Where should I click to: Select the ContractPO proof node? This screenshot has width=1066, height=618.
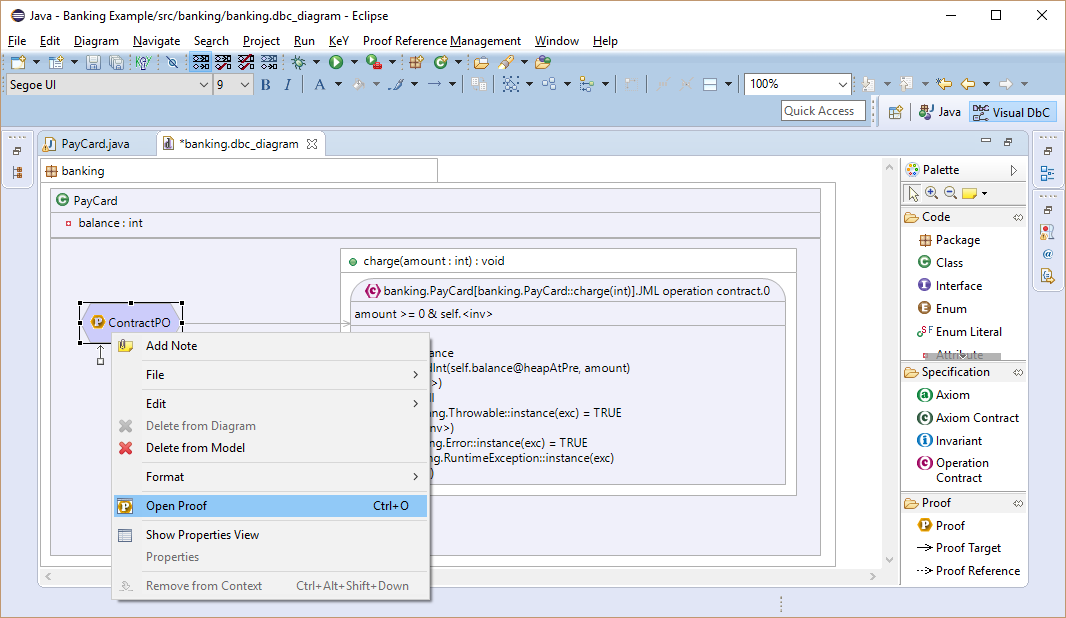(131, 323)
